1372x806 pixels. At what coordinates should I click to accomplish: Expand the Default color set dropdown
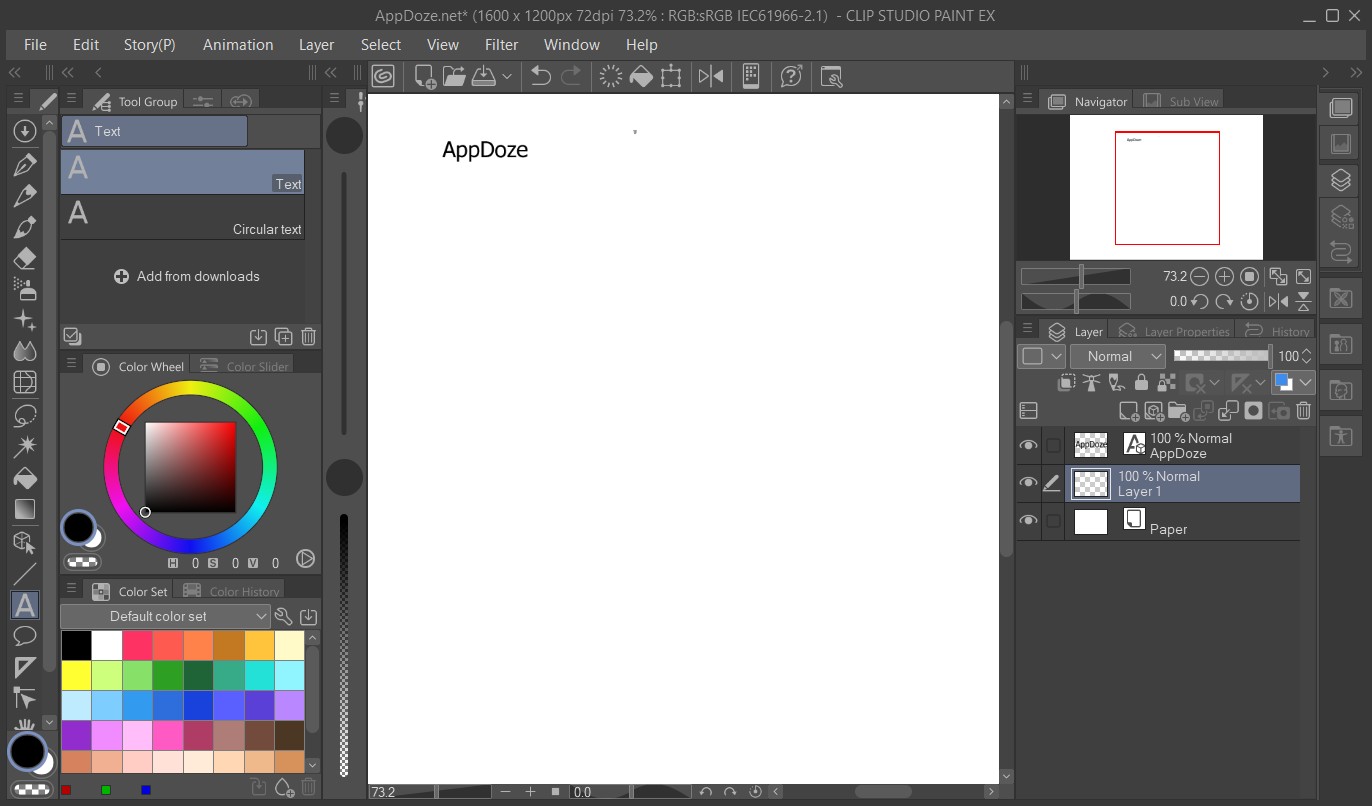(x=165, y=616)
